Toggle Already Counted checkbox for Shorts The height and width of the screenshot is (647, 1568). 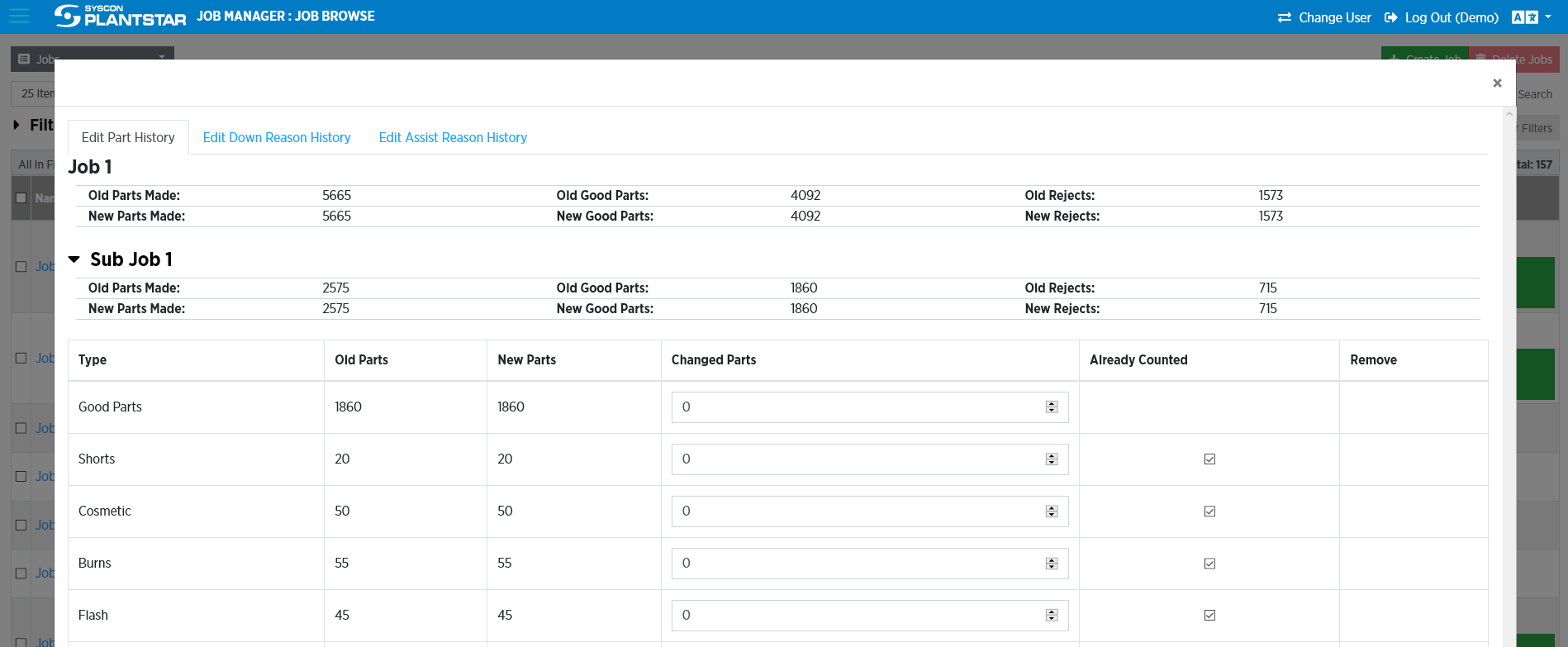[x=1209, y=459]
